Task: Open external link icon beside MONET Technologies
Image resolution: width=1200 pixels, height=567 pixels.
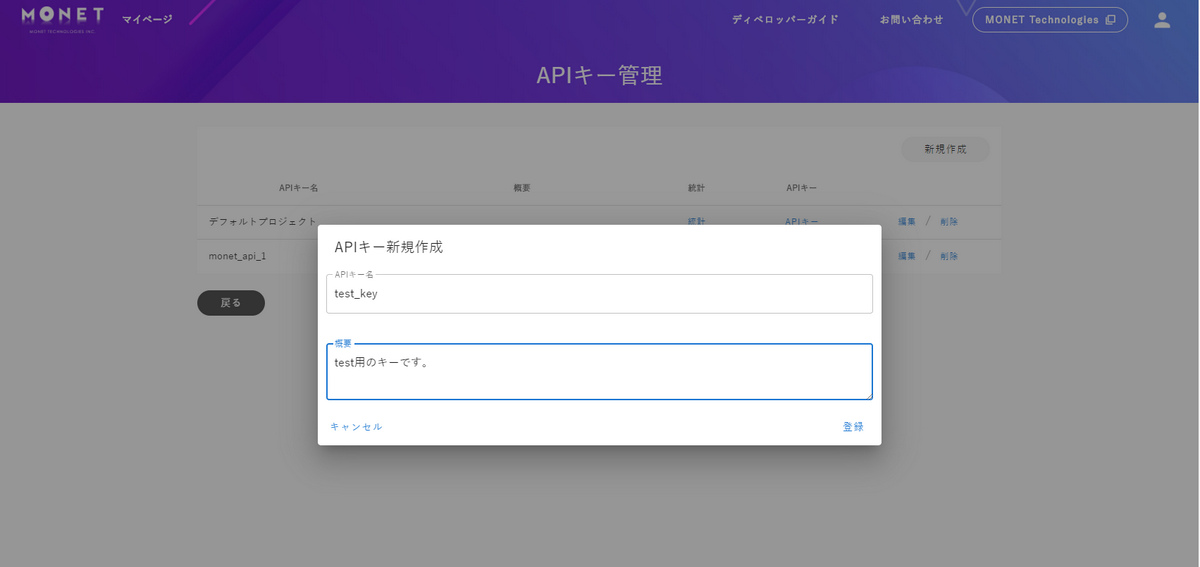Action: (x=1110, y=20)
